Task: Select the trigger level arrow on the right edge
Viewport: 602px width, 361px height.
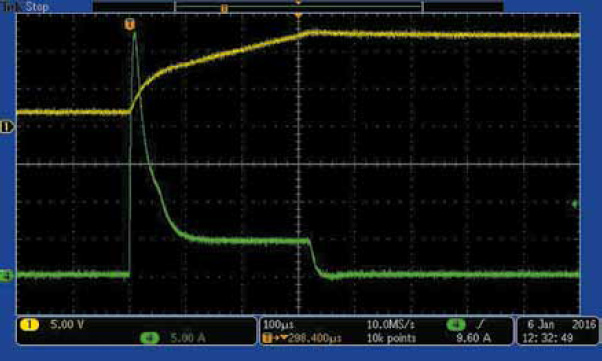Action: [x=575, y=204]
